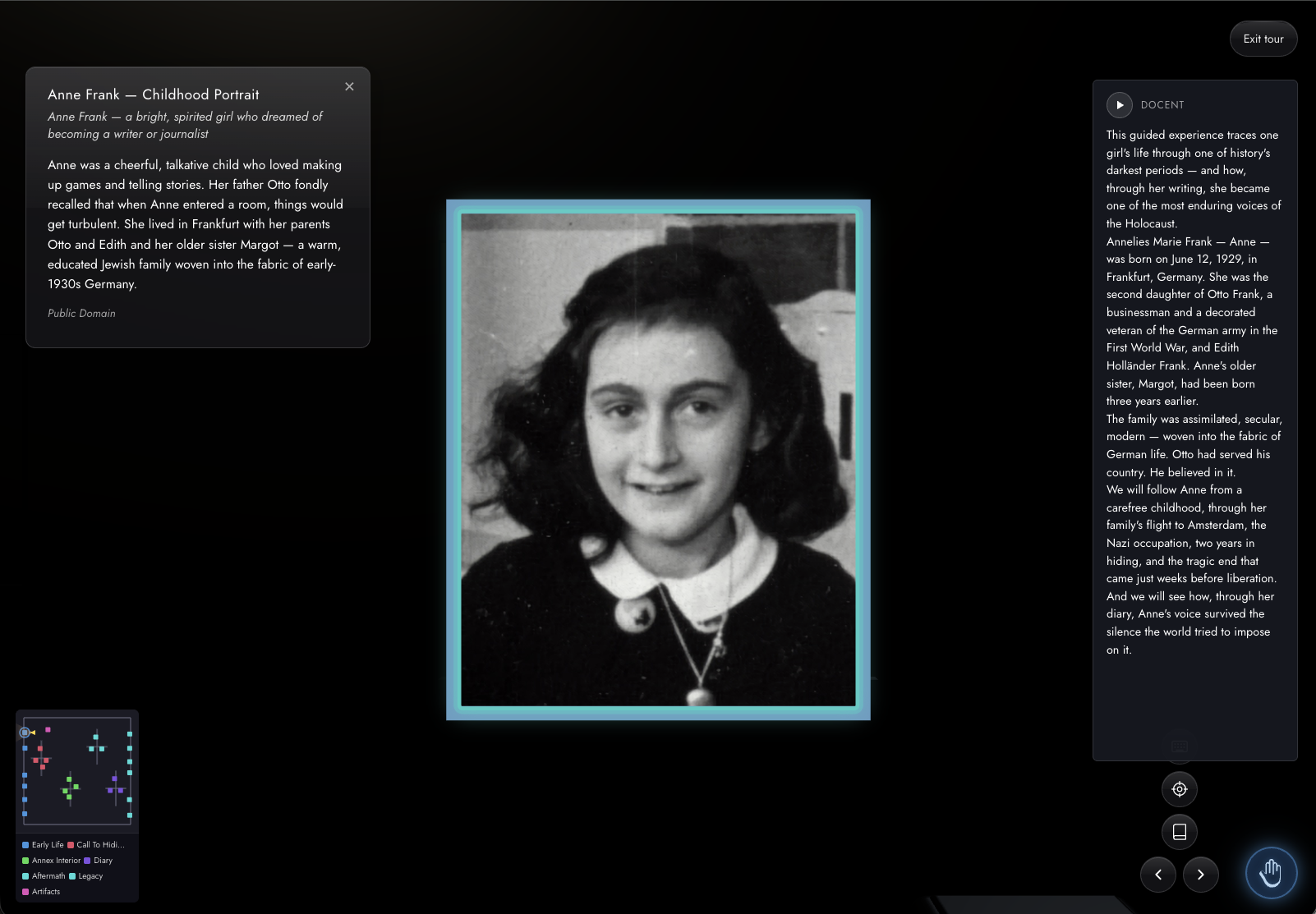Click the "Anne Frank — Childhood Portrait" title
The height and width of the screenshot is (914, 1316).
tap(154, 94)
